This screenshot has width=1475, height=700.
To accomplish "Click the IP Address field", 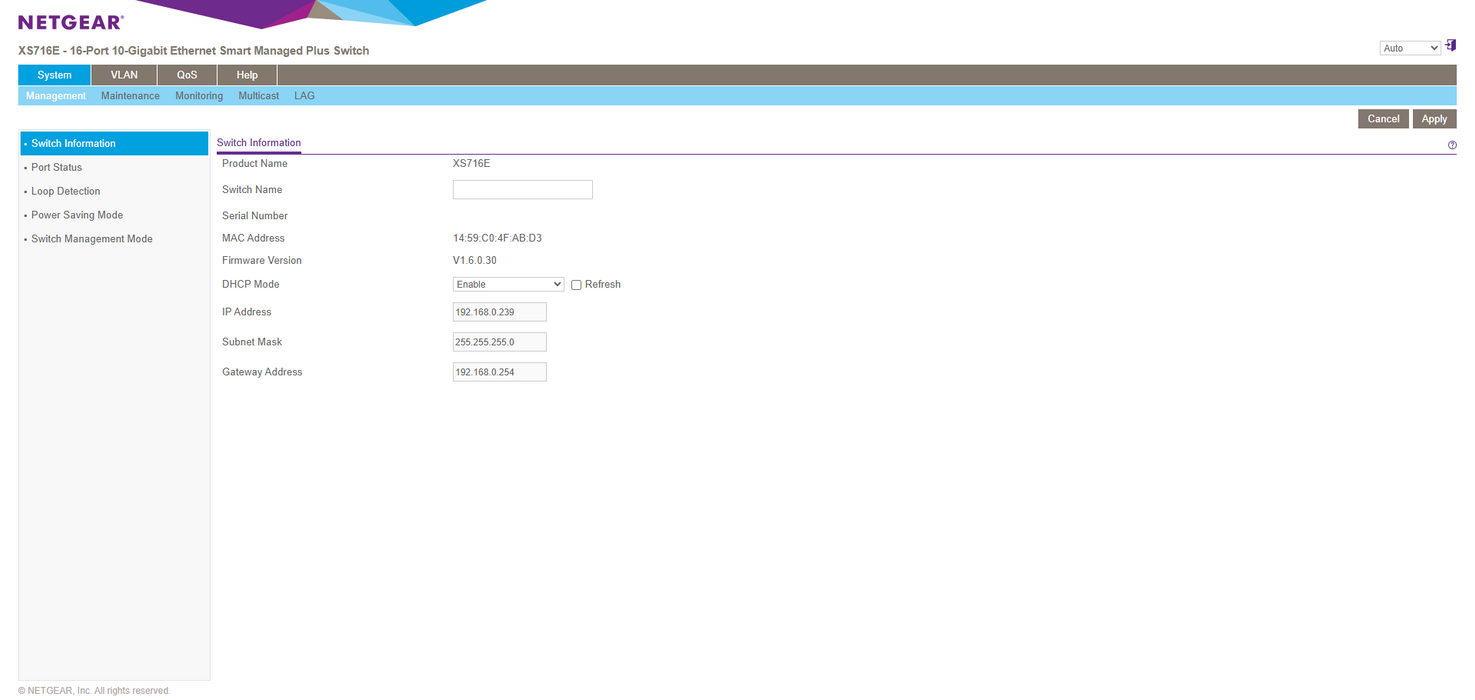I will [x=500, y=312].
